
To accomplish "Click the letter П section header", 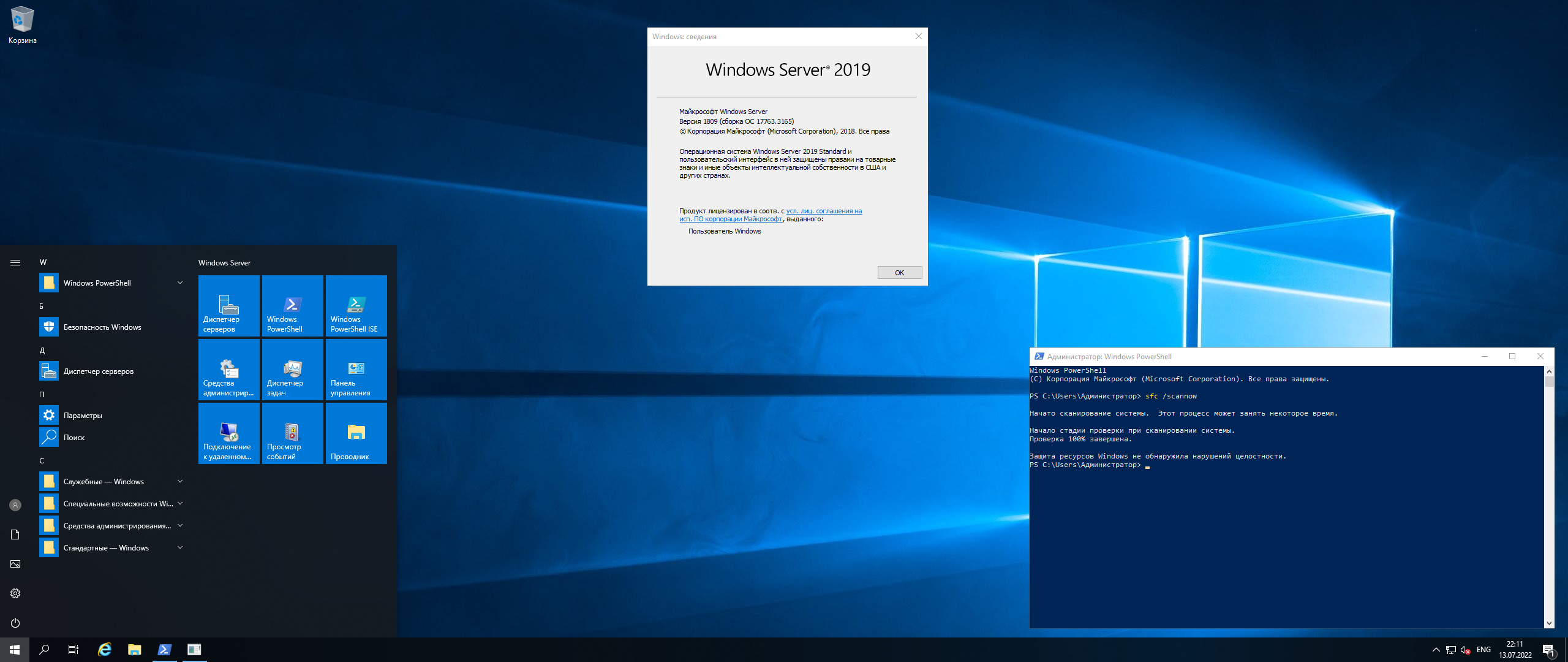I will [x=42, y=395].
